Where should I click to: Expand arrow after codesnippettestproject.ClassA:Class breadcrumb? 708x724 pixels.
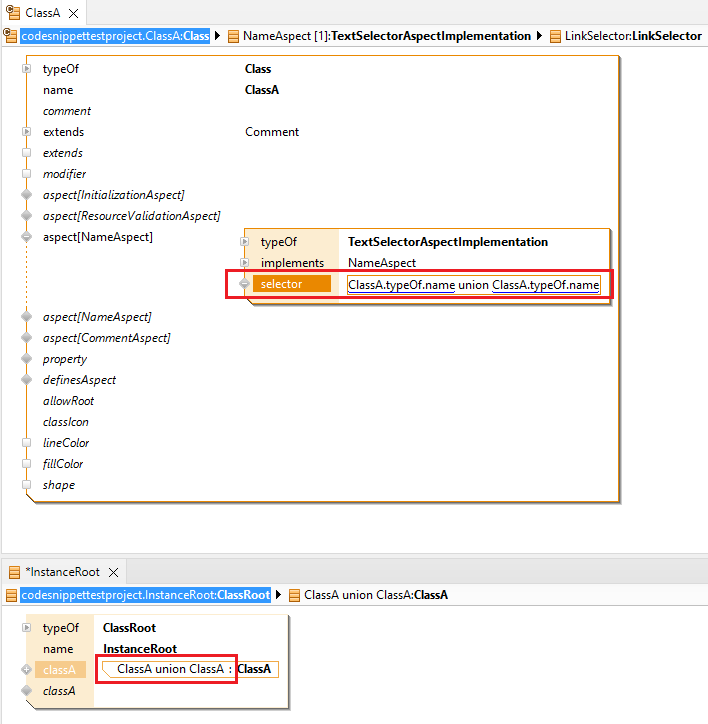pos(218,36)
